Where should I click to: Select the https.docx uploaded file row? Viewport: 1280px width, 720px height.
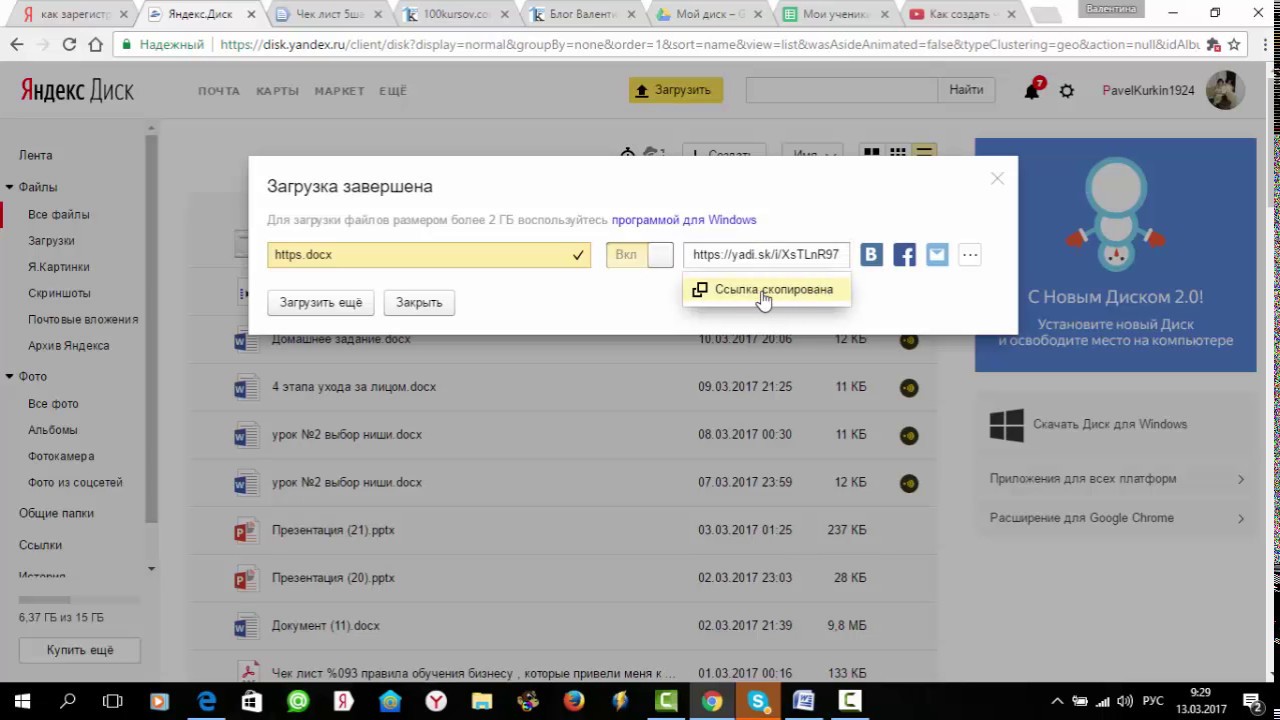click(x=429, y=255)
